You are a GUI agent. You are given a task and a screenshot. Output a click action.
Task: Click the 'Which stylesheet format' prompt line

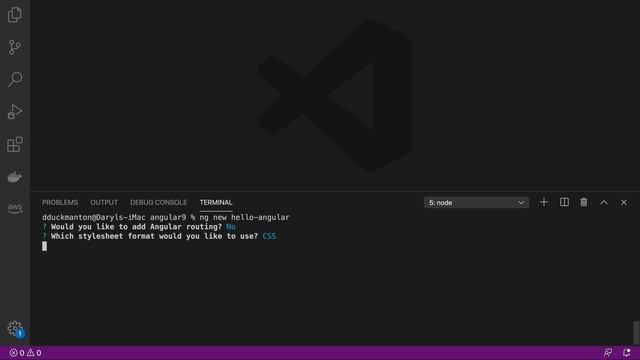159,236
